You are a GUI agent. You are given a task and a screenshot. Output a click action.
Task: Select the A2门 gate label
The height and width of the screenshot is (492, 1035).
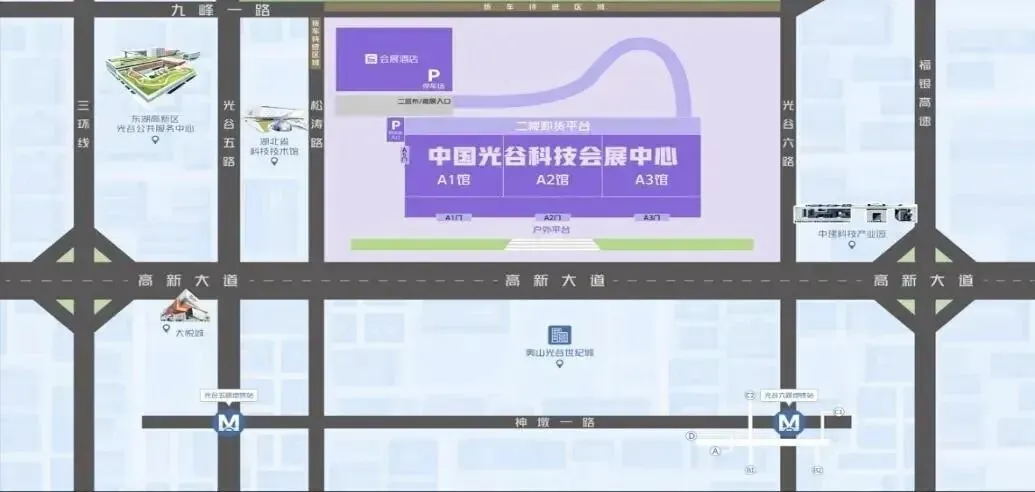(552, 217)
